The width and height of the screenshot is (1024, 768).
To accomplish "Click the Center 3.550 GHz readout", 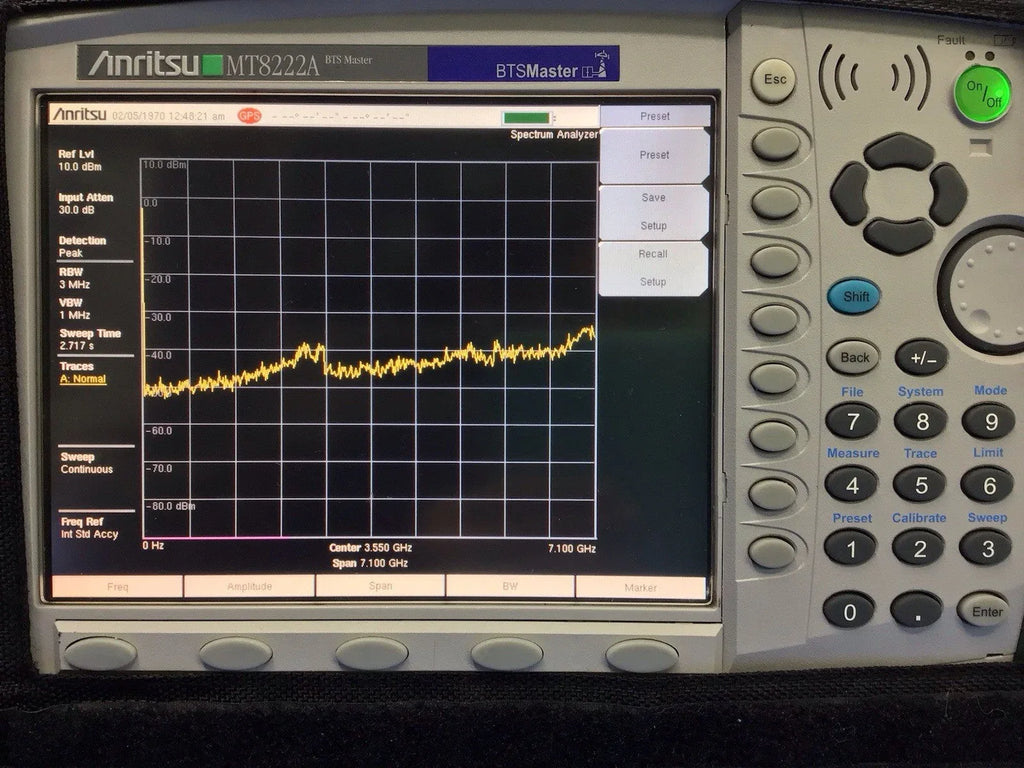I will [x=370, y=548].
